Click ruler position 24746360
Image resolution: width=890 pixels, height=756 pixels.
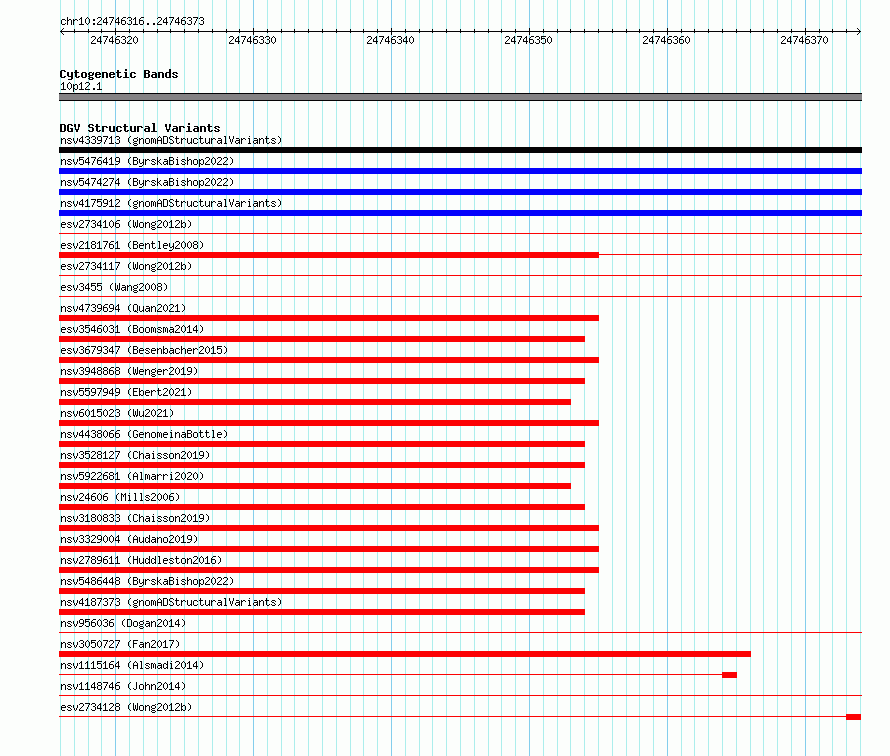tap(666, 40)
